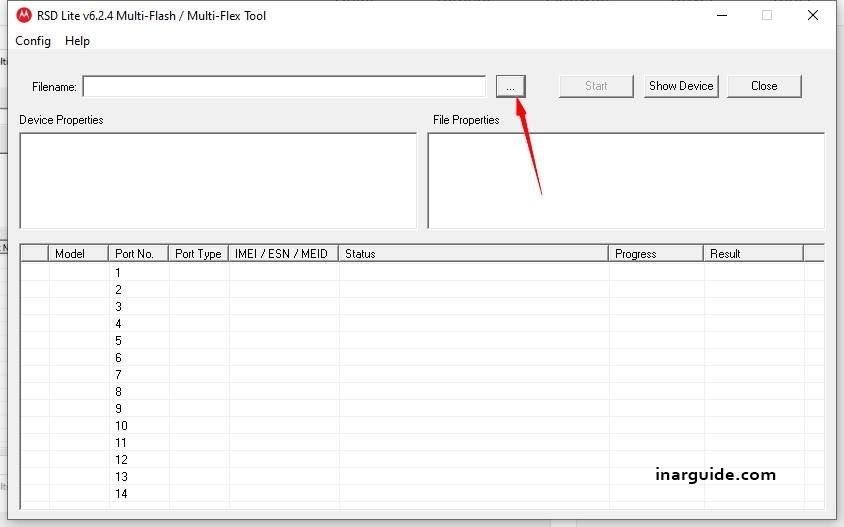Open the Config menu
Image resolution: width=844 pixels, height=527 pixels.
click(x=33, y=41)
